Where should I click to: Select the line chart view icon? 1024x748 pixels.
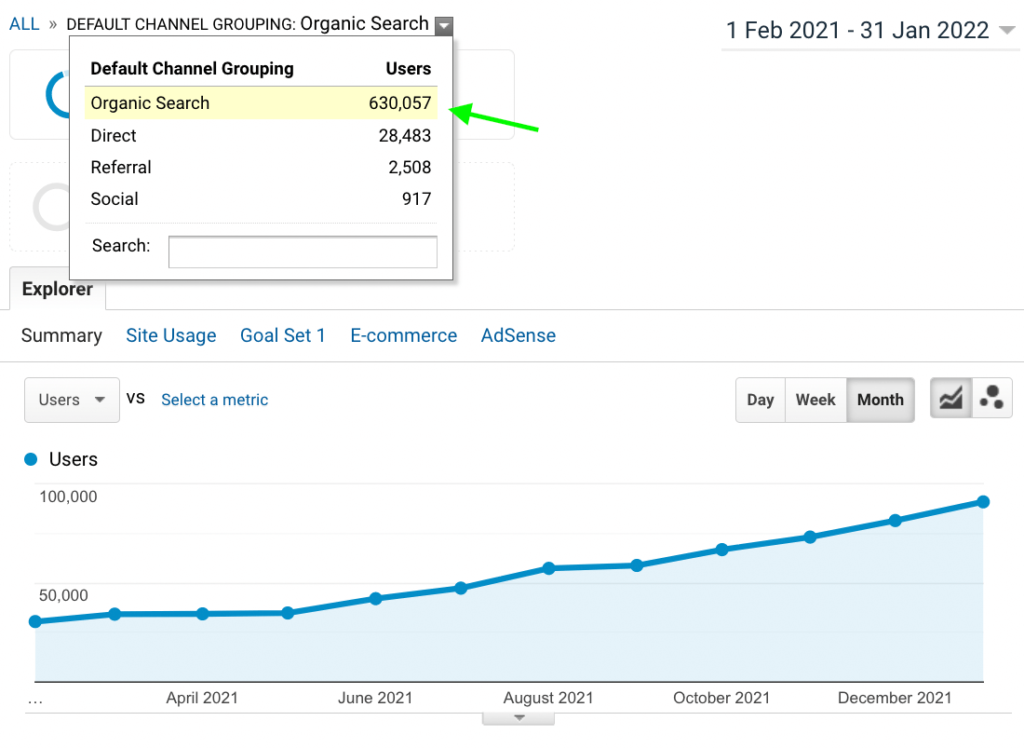pos(951,399)
